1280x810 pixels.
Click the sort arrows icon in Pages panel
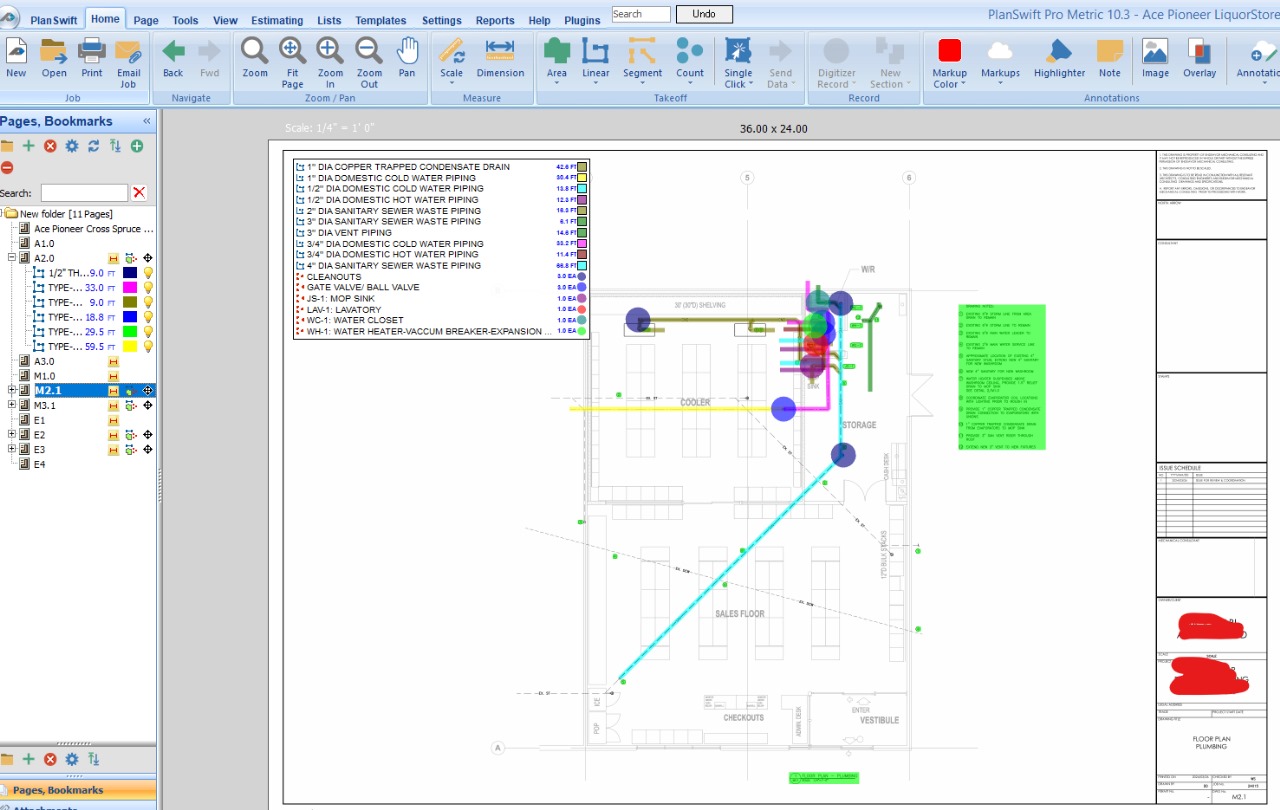pyautogui.click(x=115, y=146)
